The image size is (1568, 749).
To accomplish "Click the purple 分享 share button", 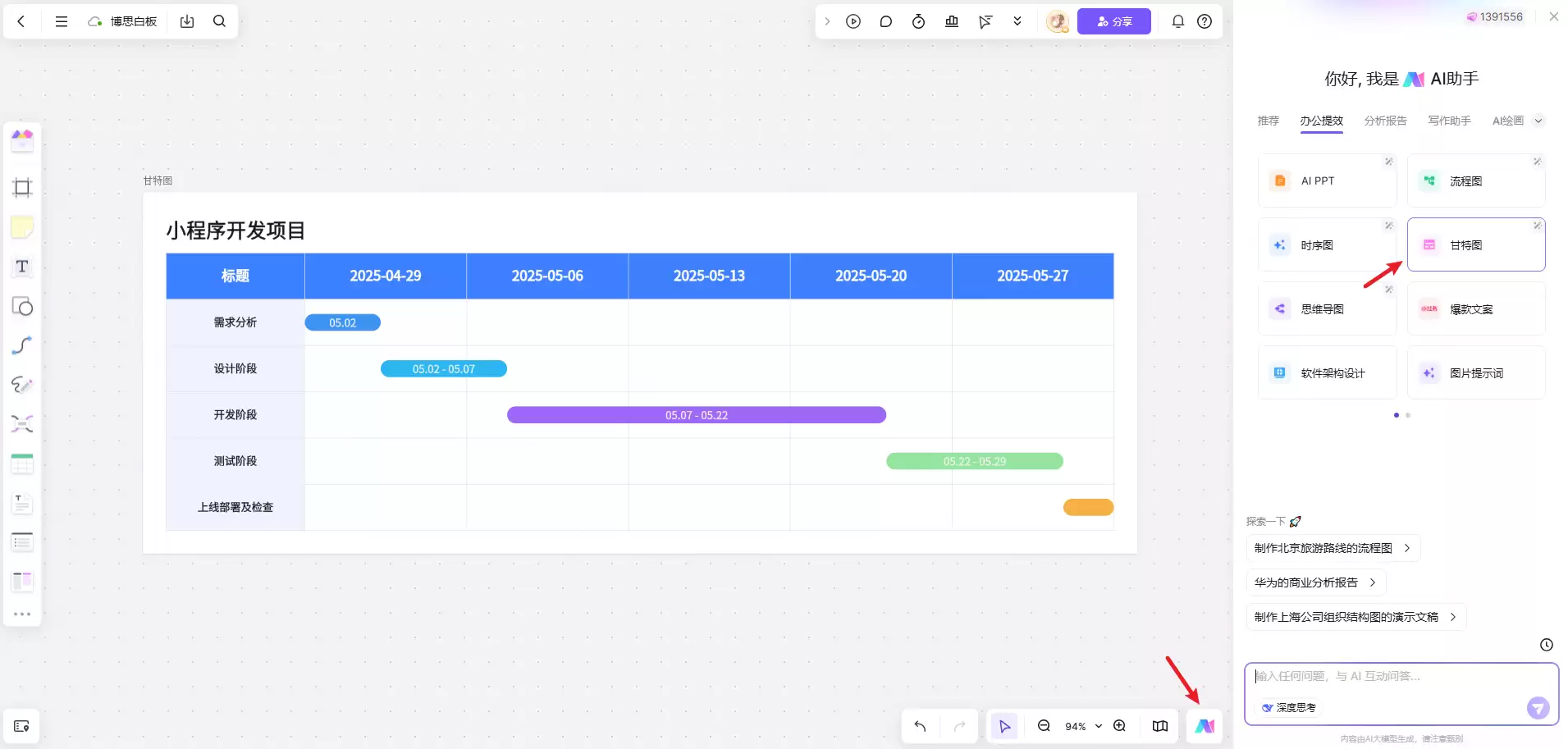I will coord(1113,21).
